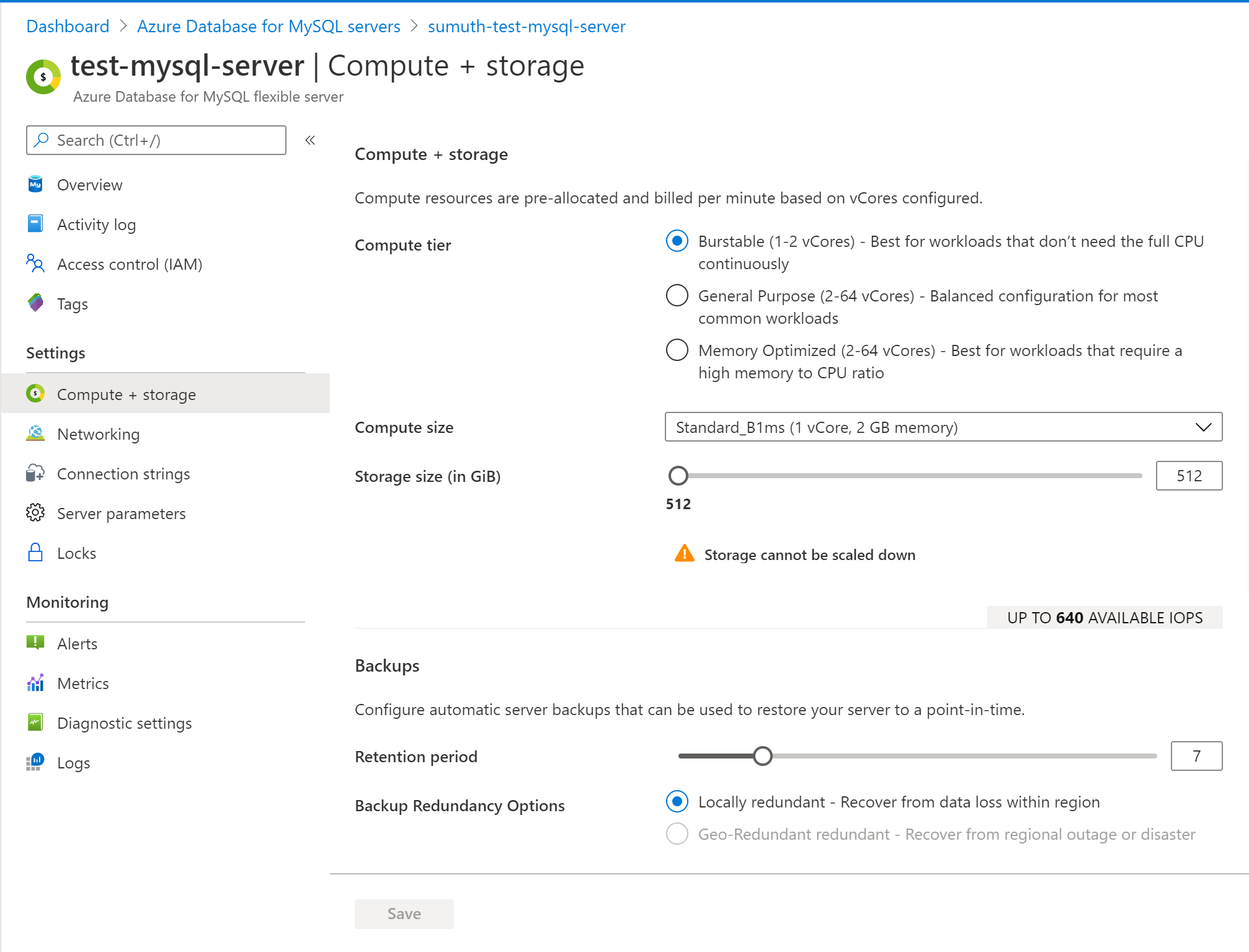
Task: Collapse the sidebar menu with chevrons
Action: tap(310, 140)
